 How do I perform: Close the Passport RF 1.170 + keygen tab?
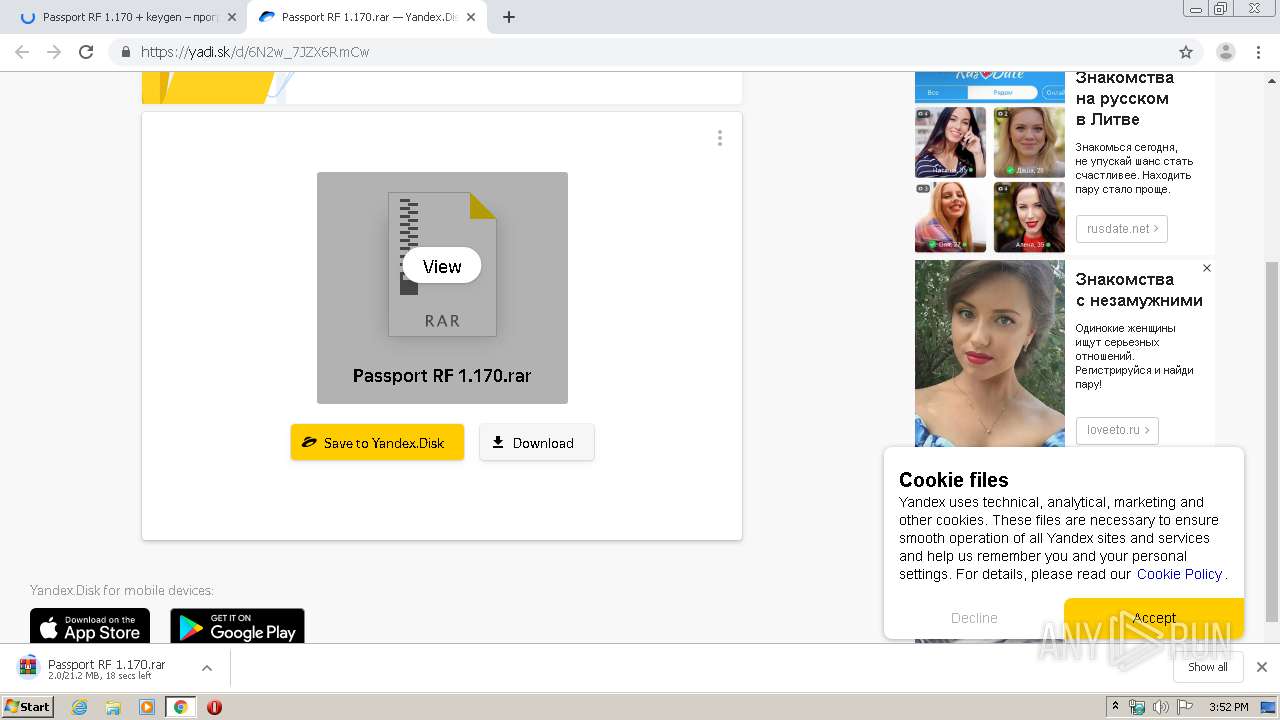click(x=232, y=17)
